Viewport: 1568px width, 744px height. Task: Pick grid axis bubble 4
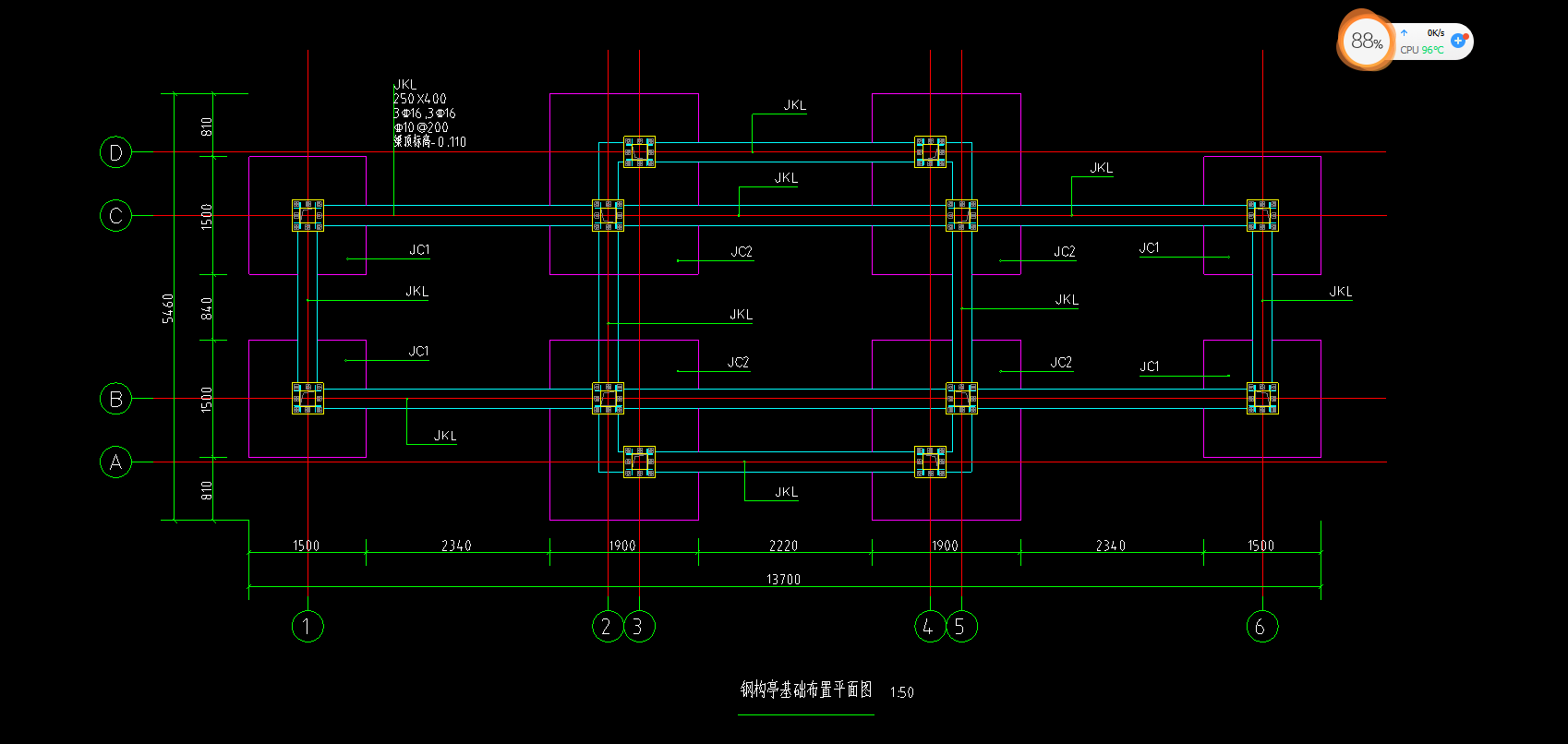(930, 627)
